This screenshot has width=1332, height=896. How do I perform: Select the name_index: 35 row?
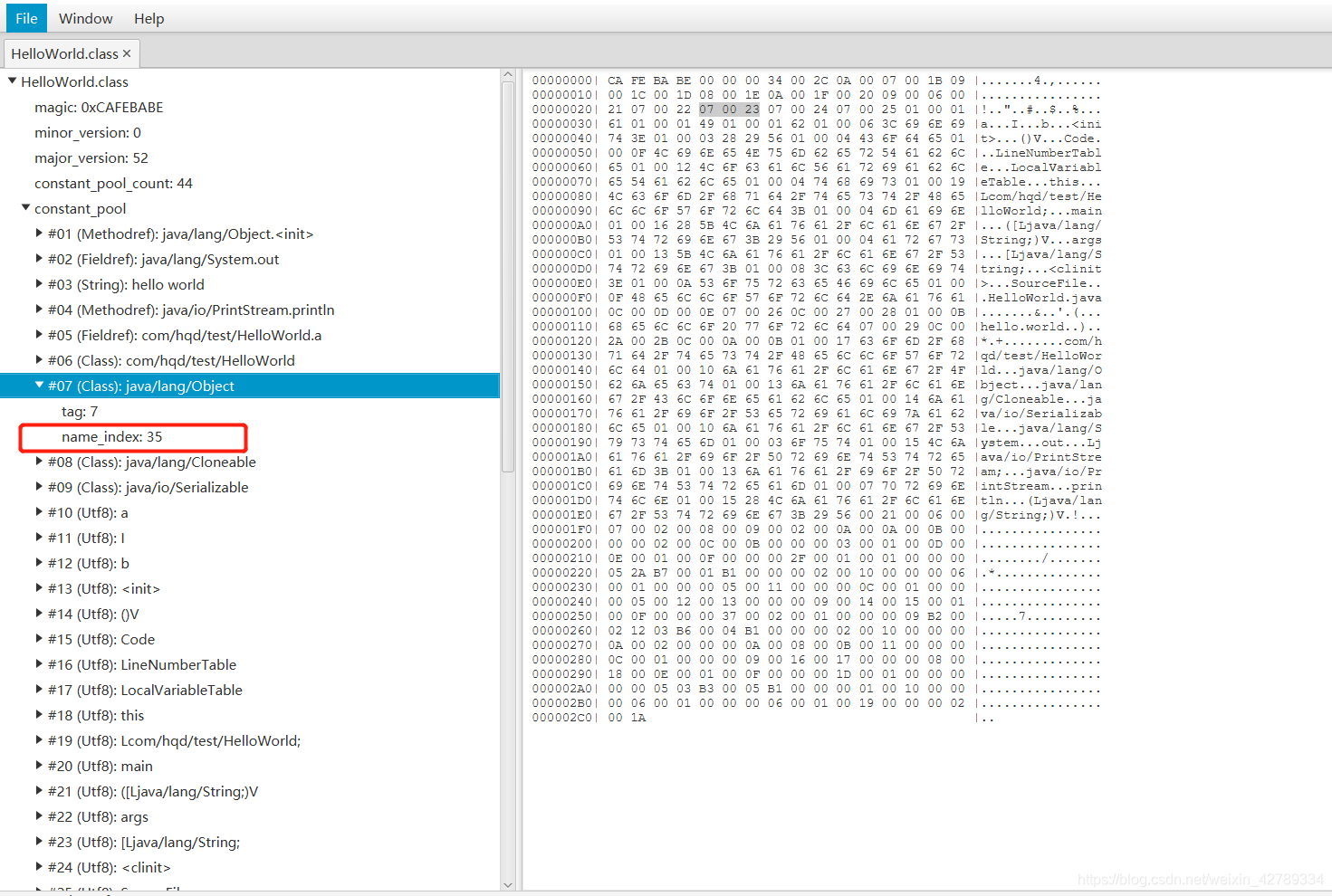[x=250, y=436]
